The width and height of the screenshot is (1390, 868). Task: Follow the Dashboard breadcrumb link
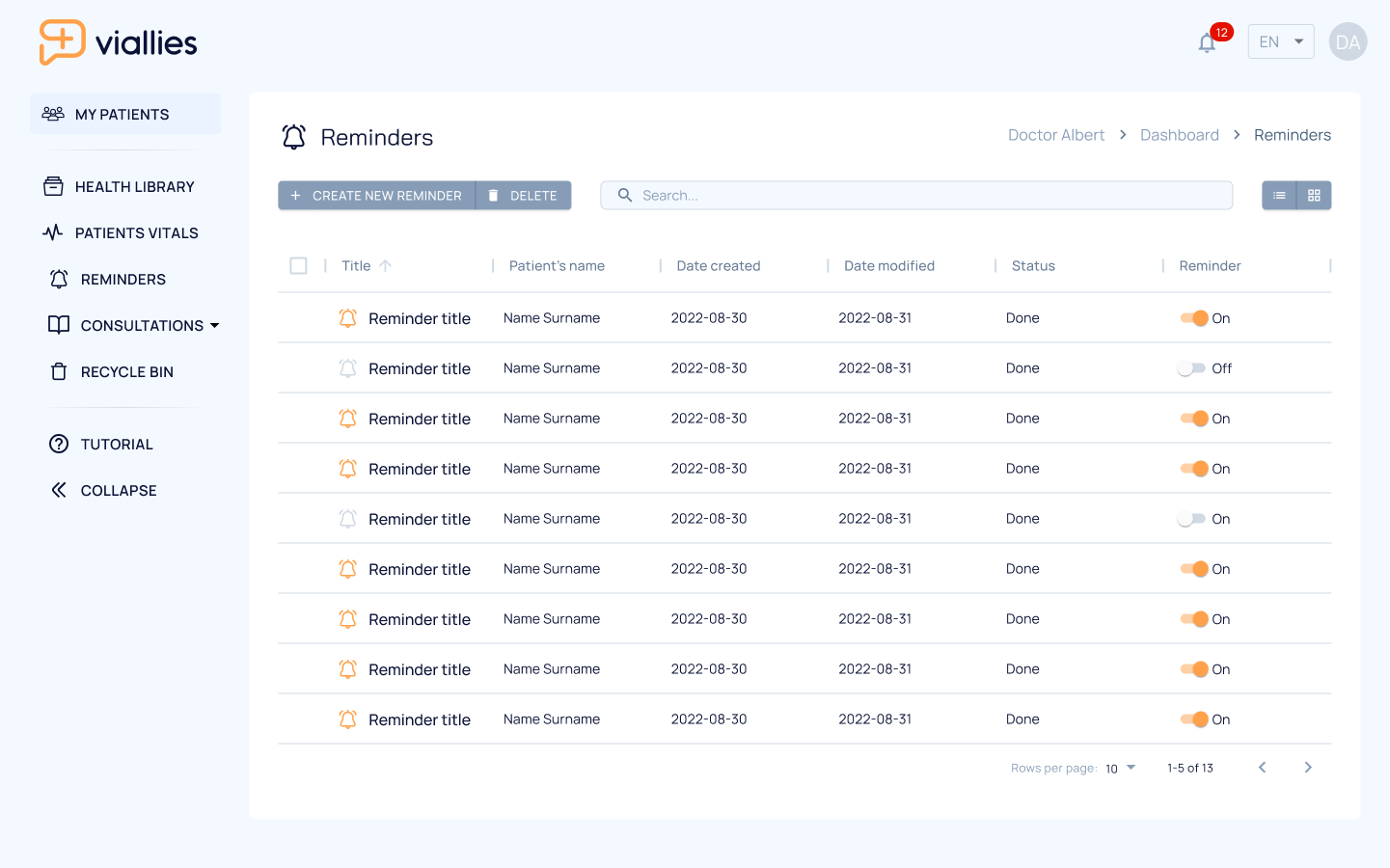pyautogui.click(x=1180, y=135)
